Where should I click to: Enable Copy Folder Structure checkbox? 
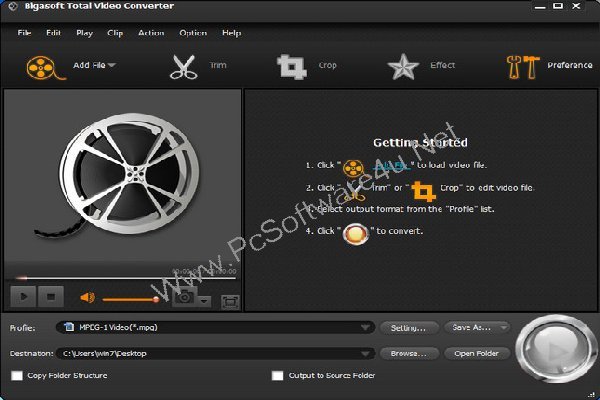(x=17, y=376)
